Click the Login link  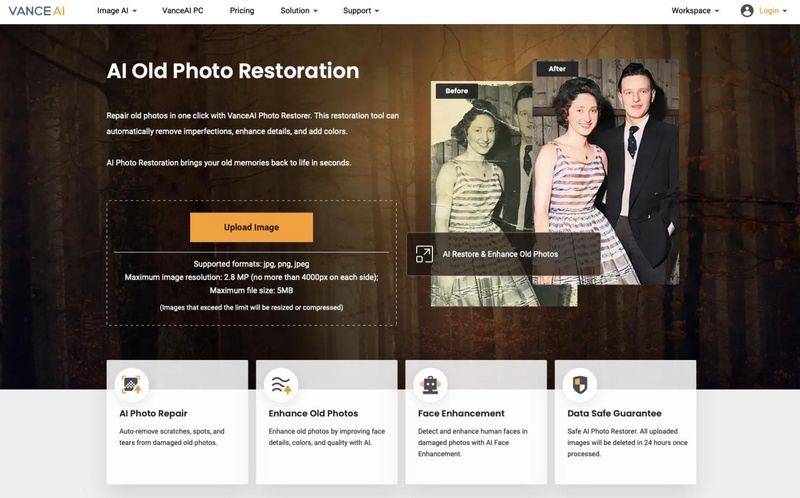pyautogui.click(x=768, y=11)
